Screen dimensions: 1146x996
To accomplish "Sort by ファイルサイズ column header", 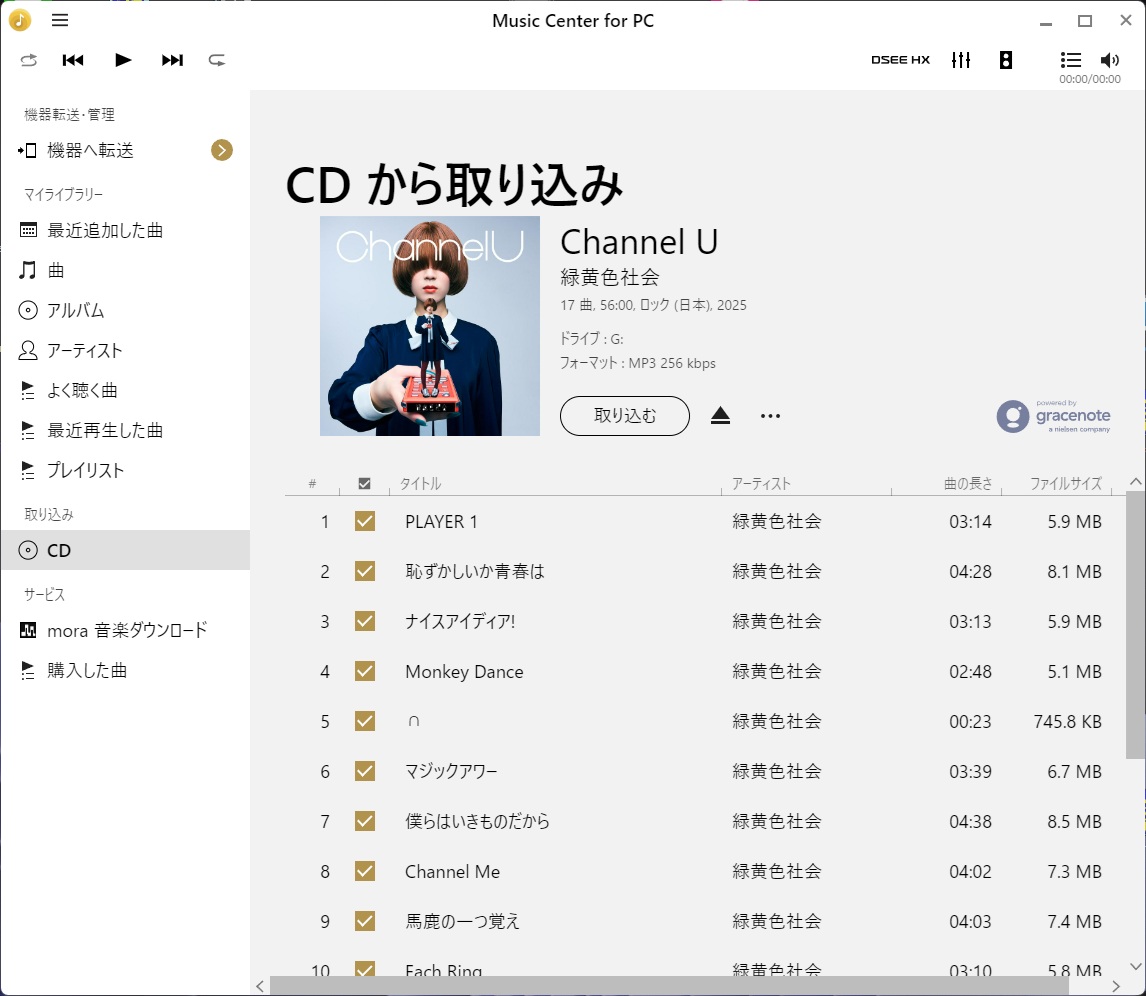I will 1066,484.
